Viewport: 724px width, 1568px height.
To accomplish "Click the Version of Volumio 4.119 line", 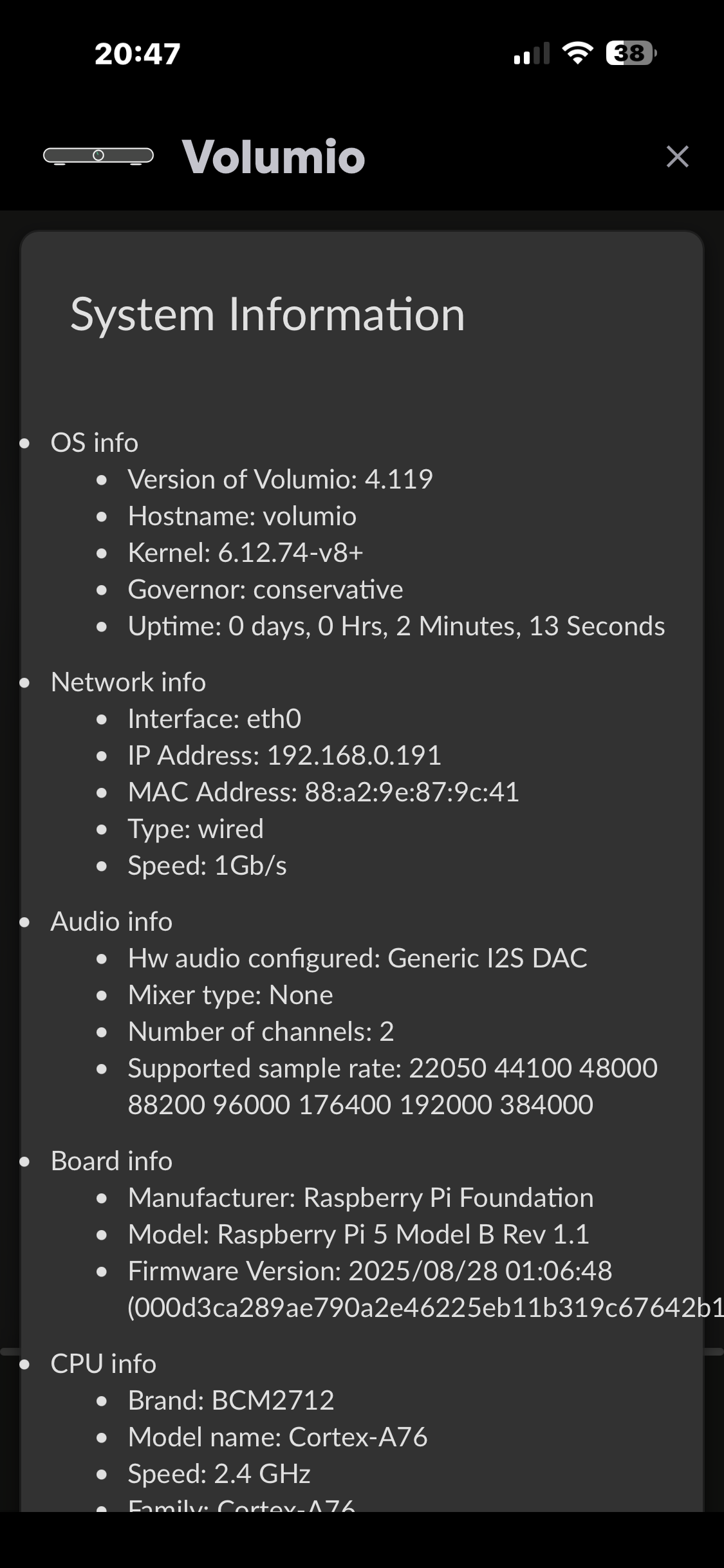I will coord(280,480).
